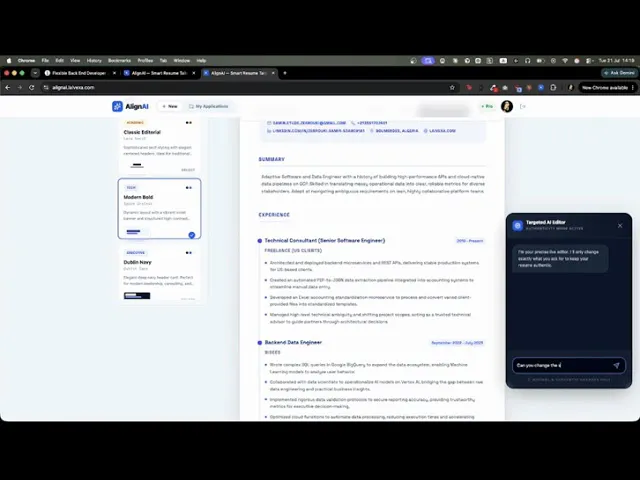This screenshot has width=640, height=480.
Task: Open the Chrome extensions puzzle icon
Action: coord(553,87)
